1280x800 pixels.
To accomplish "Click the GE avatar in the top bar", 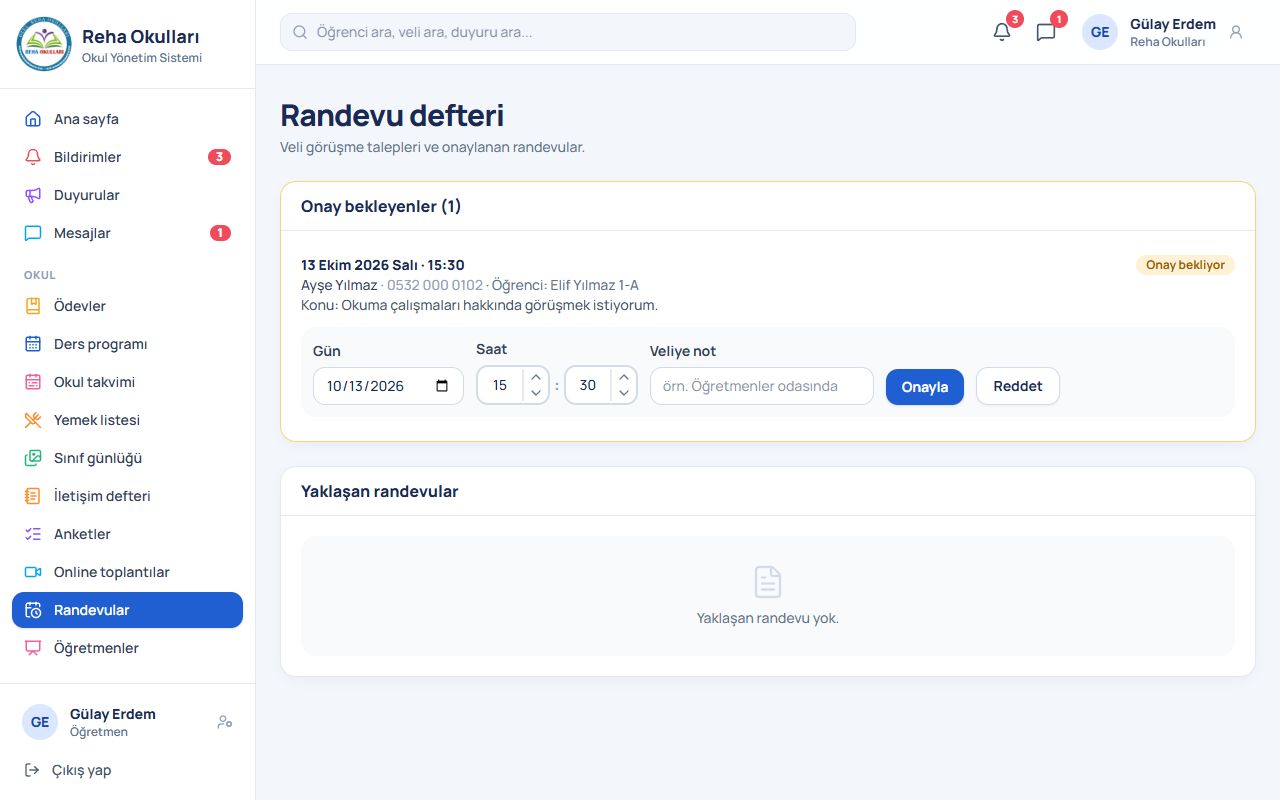I will [1100, 32].
